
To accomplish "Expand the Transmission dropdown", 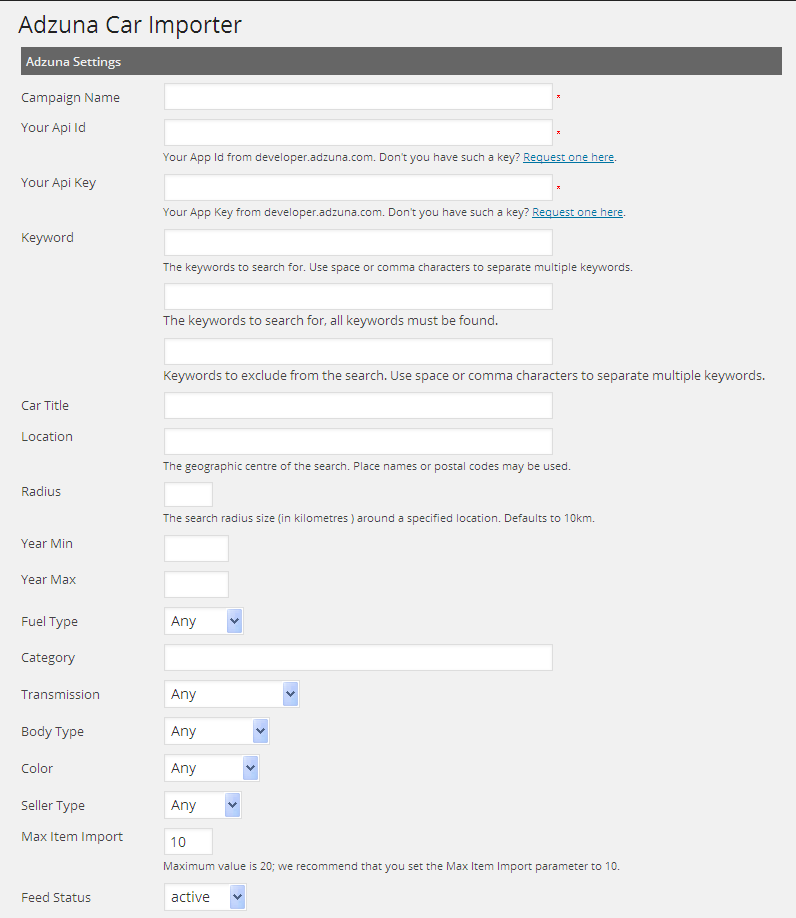I will (231, 695).
